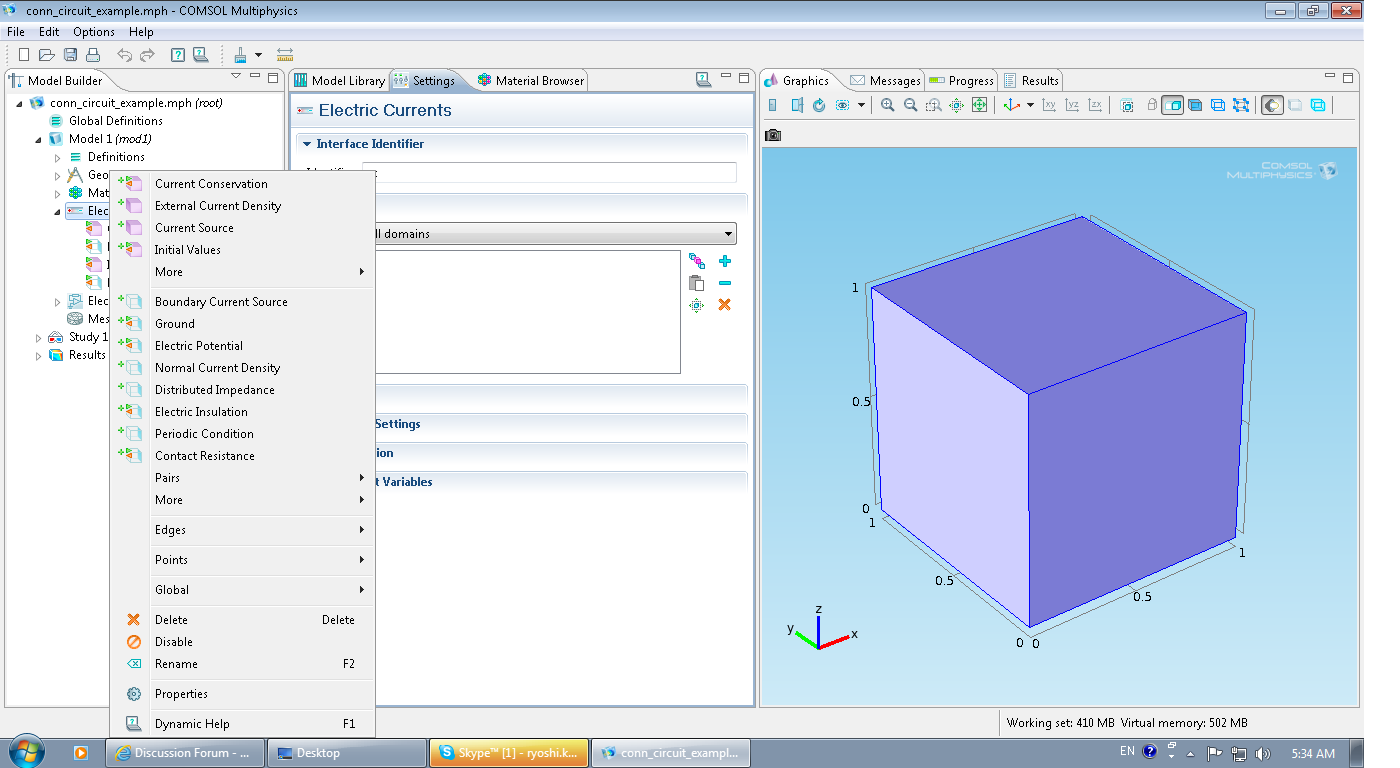
Task: Select Ground in the context menu
Action: tap(175, 324)
